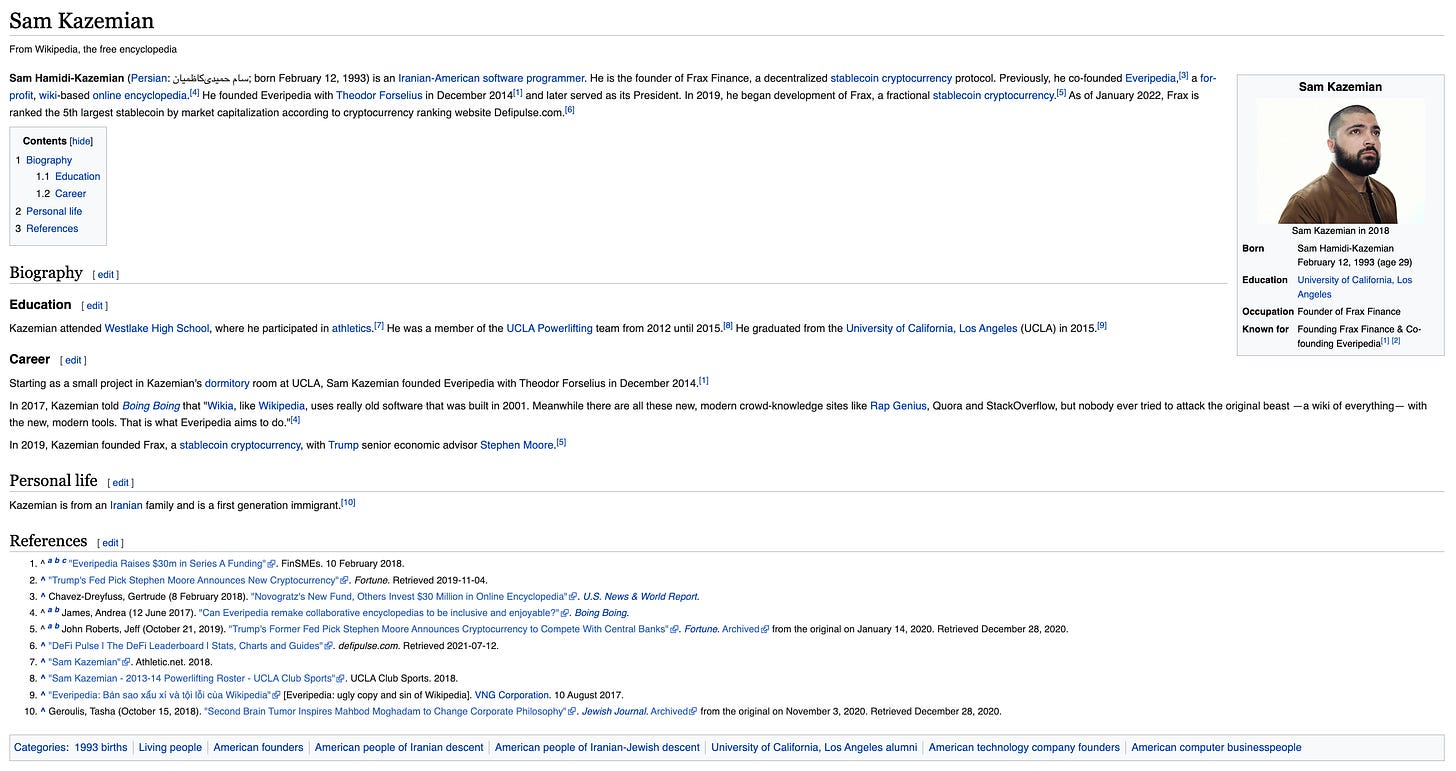Open References entry in Contents box
This screenshot has width=1456, height=771.
coord(52,228)
